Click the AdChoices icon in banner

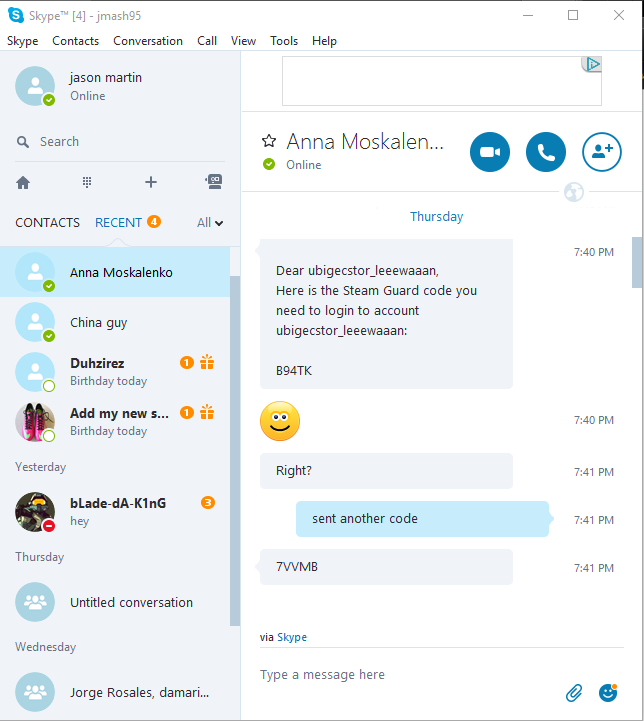(x=592, y=64)
